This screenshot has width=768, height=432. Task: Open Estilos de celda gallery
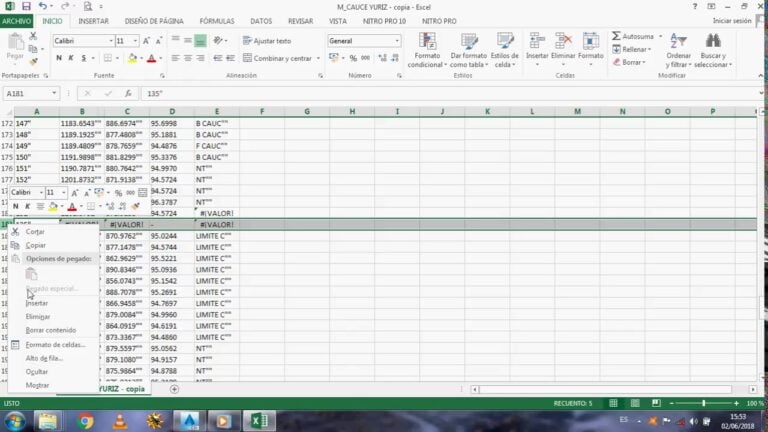504,49
